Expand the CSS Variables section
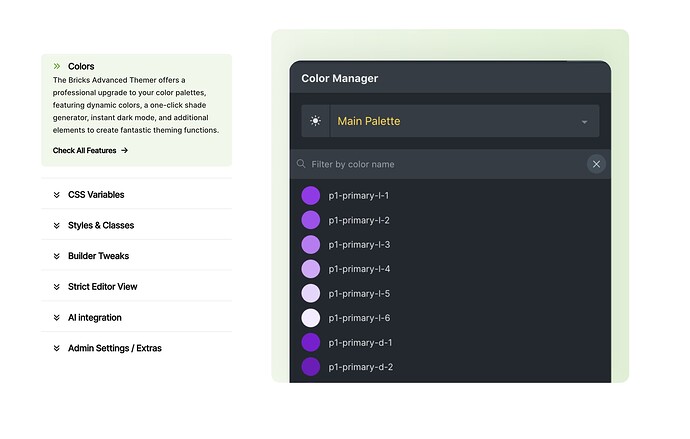This screenshot has height=439, width=690. click(x=96, y=195)
